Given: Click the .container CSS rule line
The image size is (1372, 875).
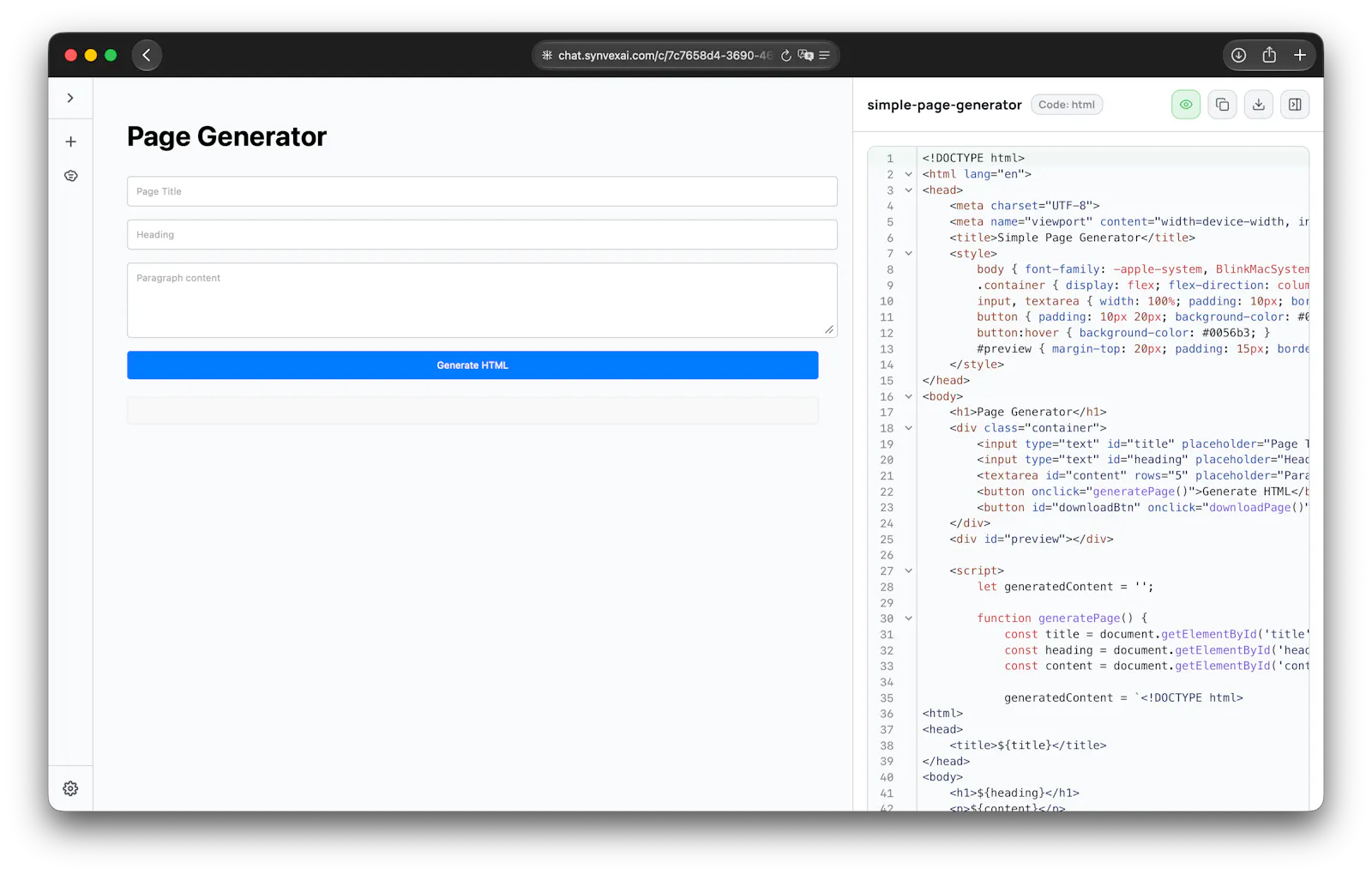Looking at the screenshot, I should click(1142, 286).
